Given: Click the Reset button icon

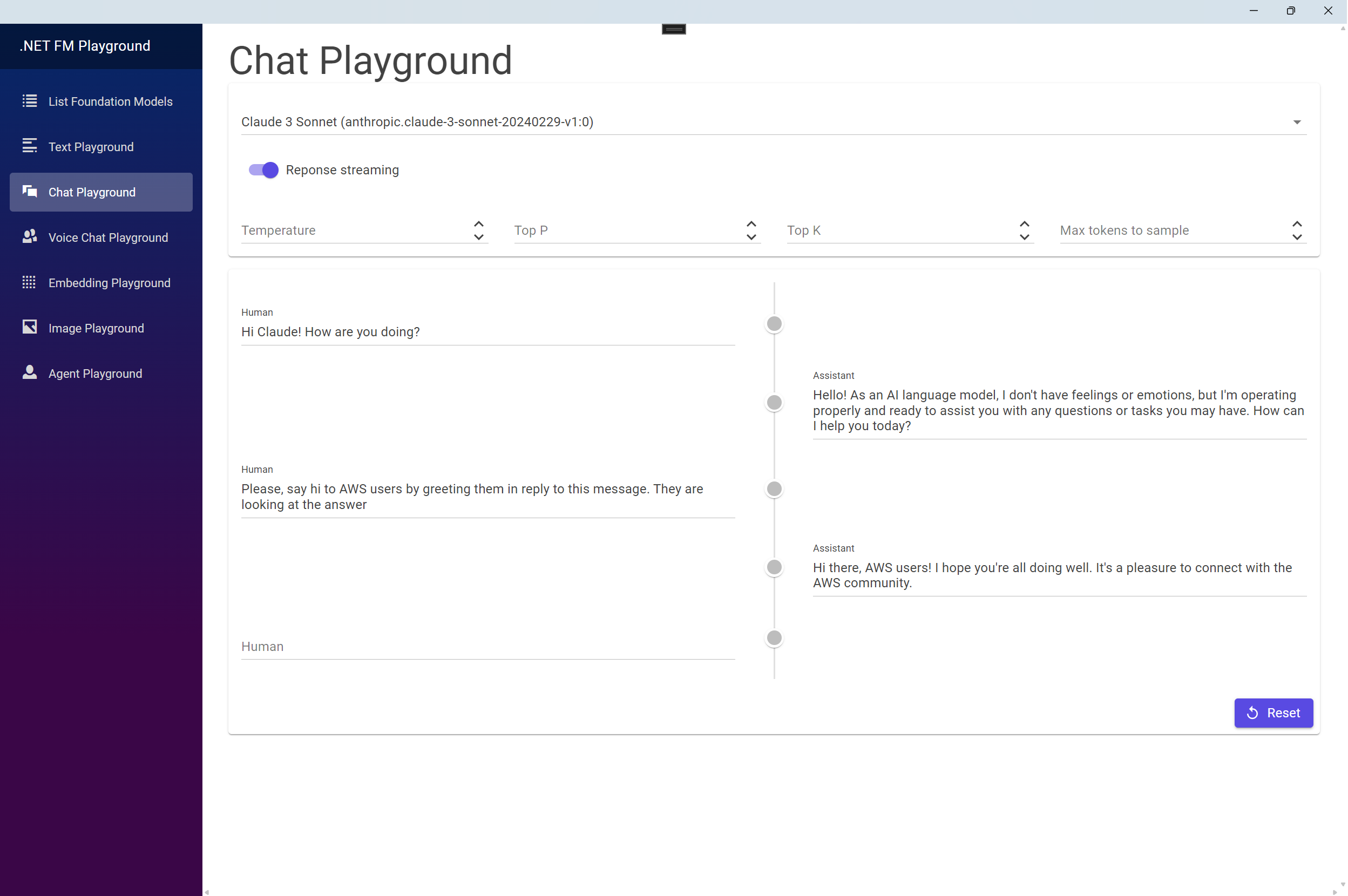Looking at the screenshot, I should click(1253, 713).
